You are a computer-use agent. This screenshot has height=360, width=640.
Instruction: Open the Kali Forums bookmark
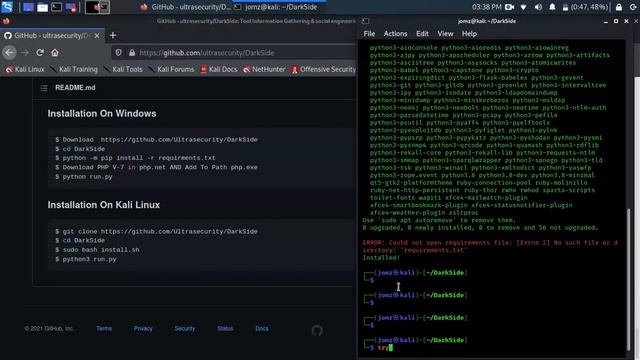click(171, 69)
